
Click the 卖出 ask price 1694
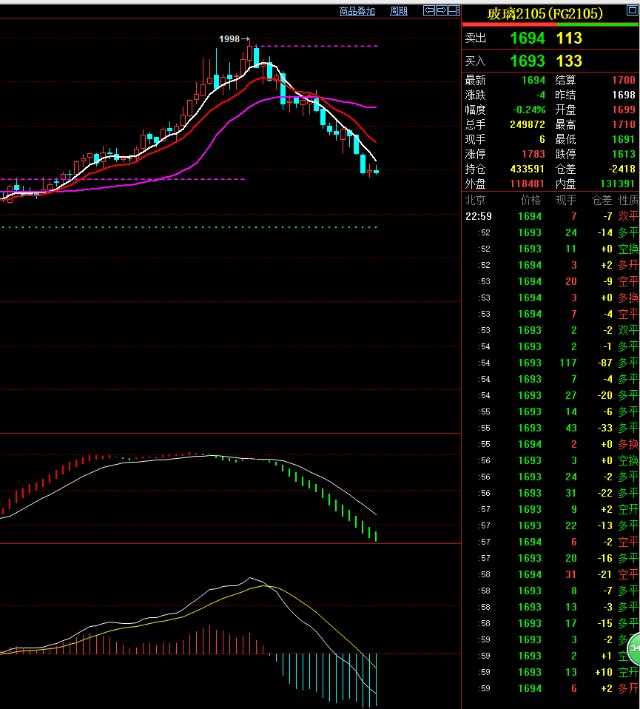pyautogui.click(x=526, y=38)
